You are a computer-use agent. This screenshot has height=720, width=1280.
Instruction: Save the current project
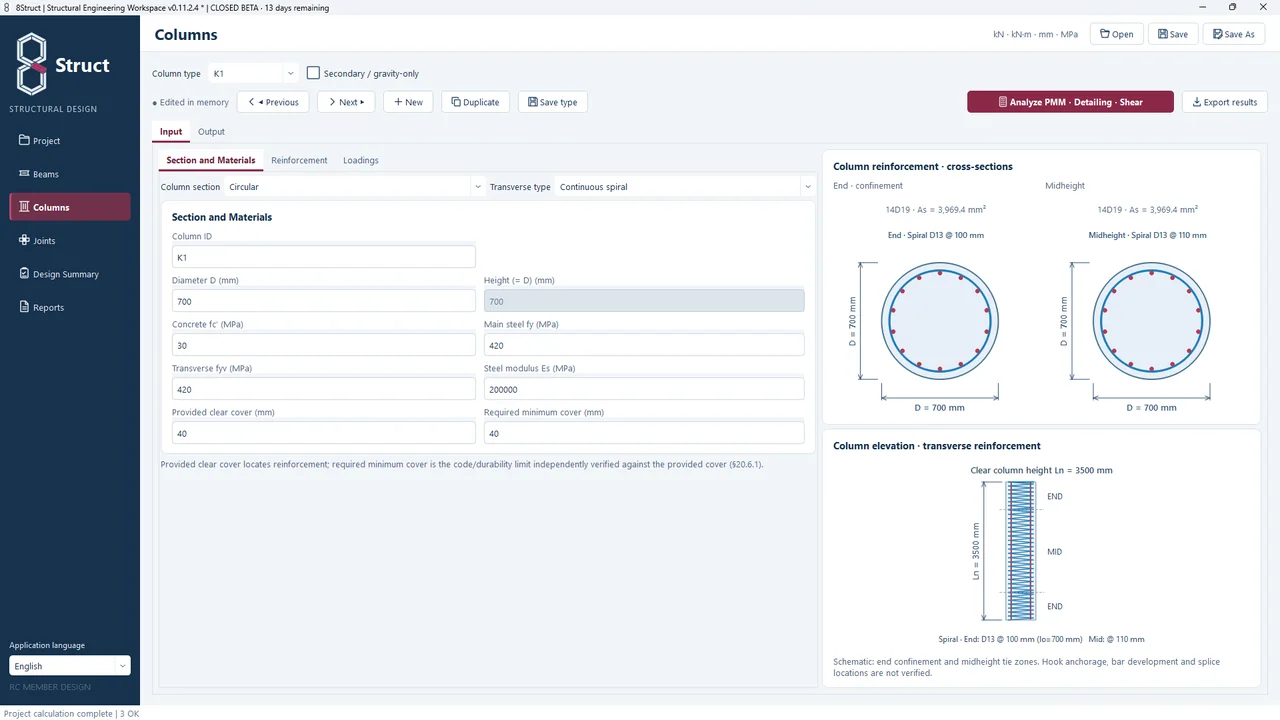pyautogui.click(x=1173, y=34)
